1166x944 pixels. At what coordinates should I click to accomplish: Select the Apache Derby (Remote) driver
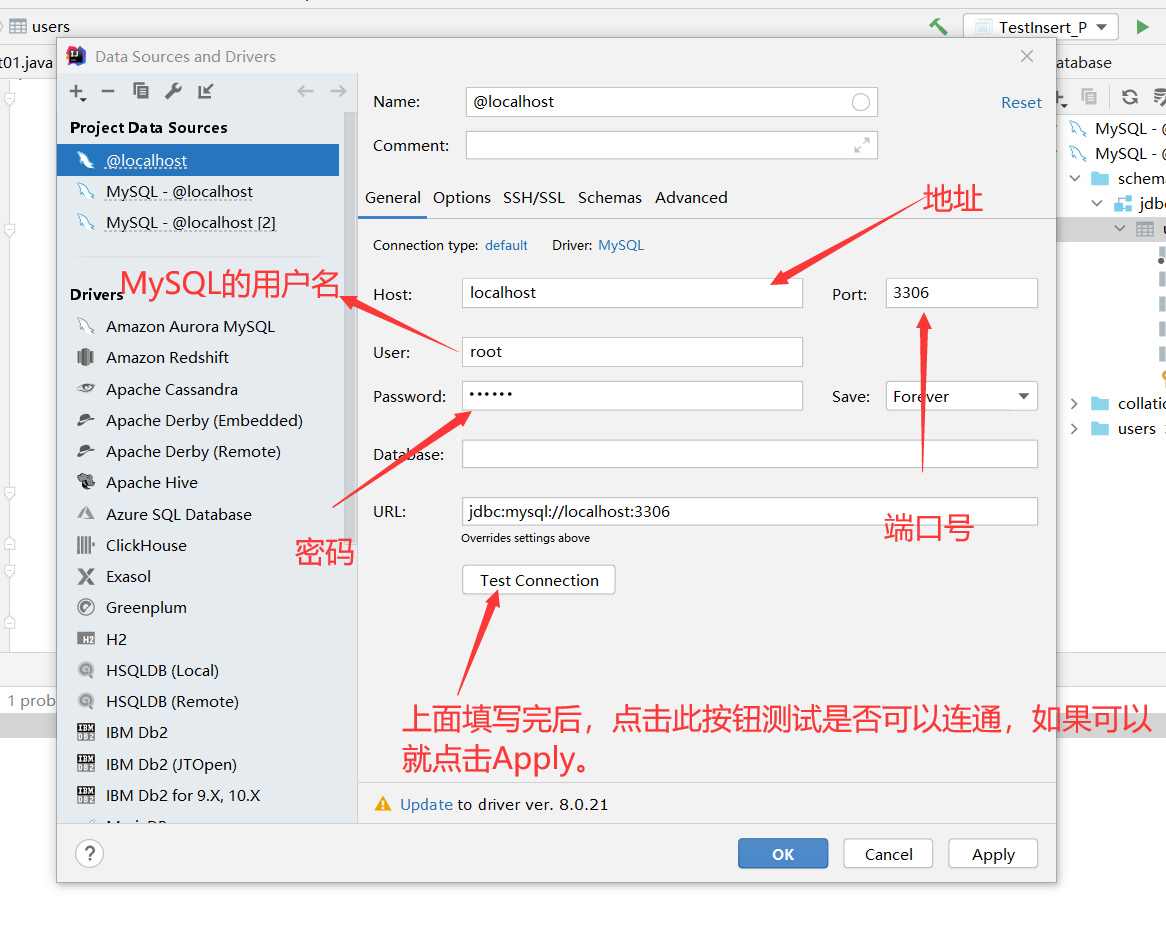193,452
